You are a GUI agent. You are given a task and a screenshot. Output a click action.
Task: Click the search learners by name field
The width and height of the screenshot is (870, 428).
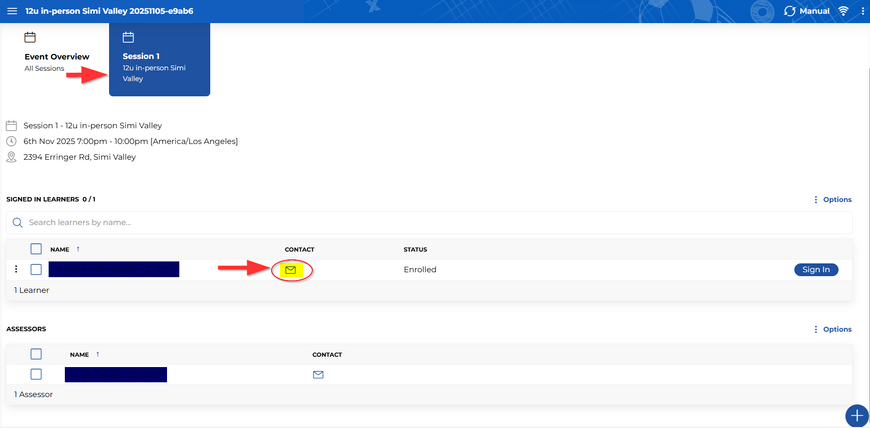430,222
